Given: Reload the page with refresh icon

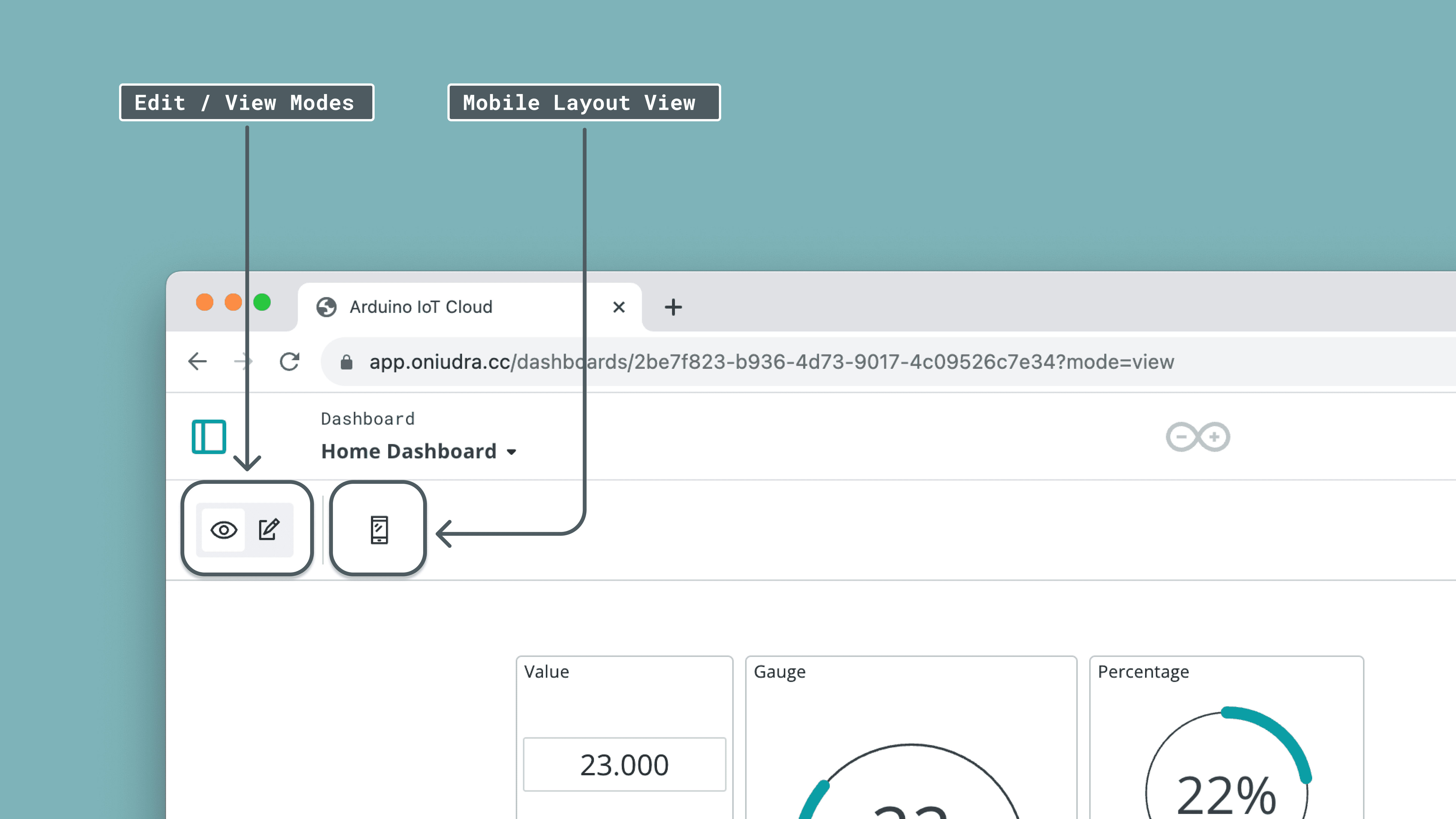Looking at the screenshot, I should [289, 361].
